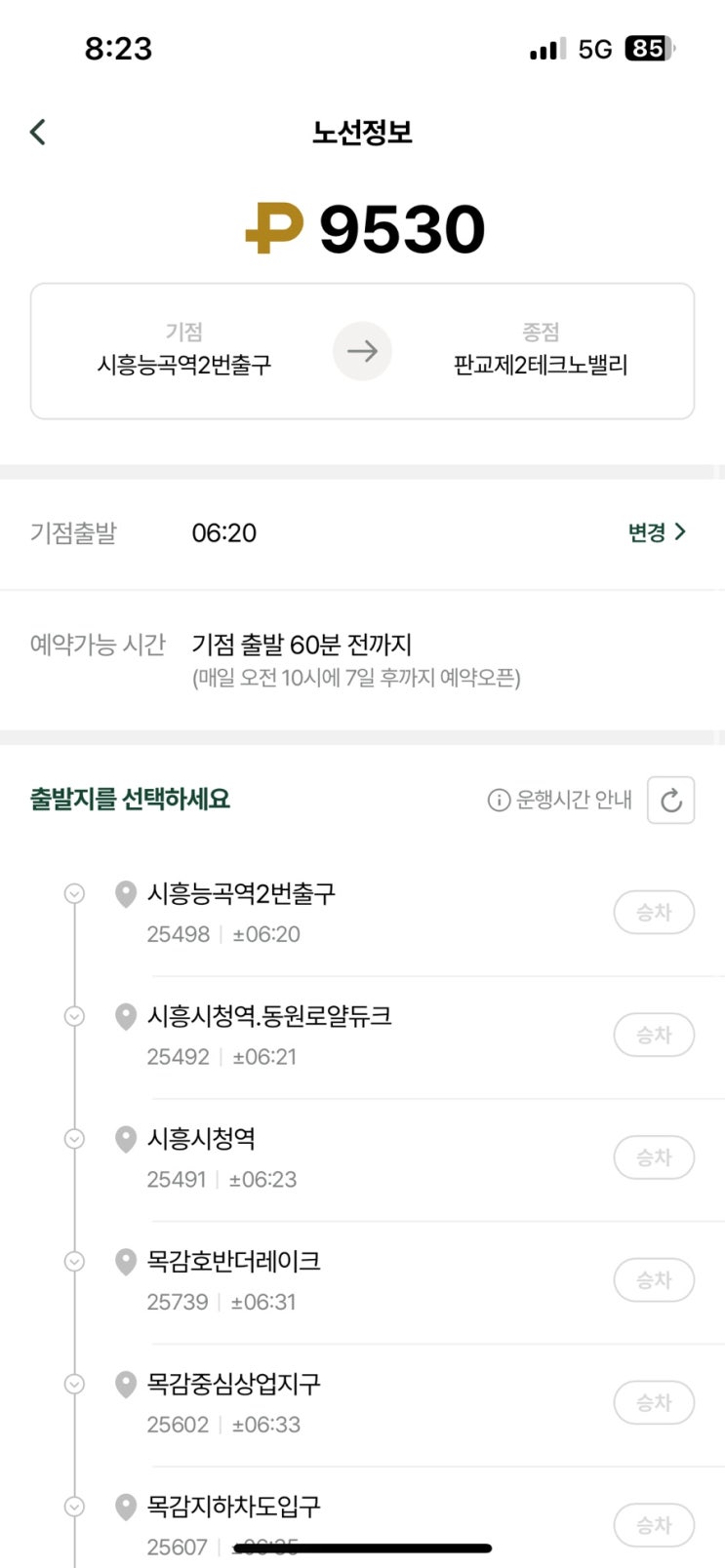Screen dimensions: 725x1568
Task: Tap the location pin for 시흥시청역.동원로얄듀크
Action: [x=125, y=1017]
